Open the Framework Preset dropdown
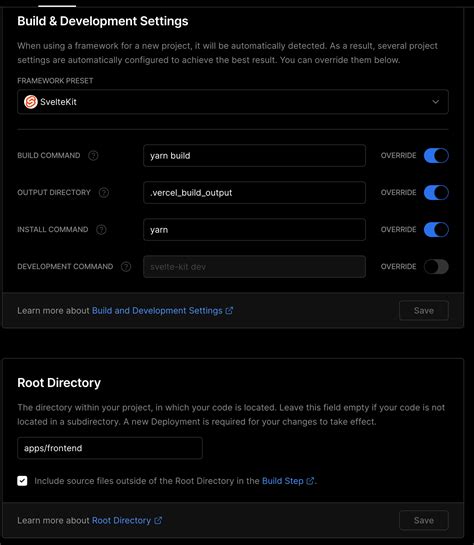Screen dimensions: 474x545 (233, 102)
